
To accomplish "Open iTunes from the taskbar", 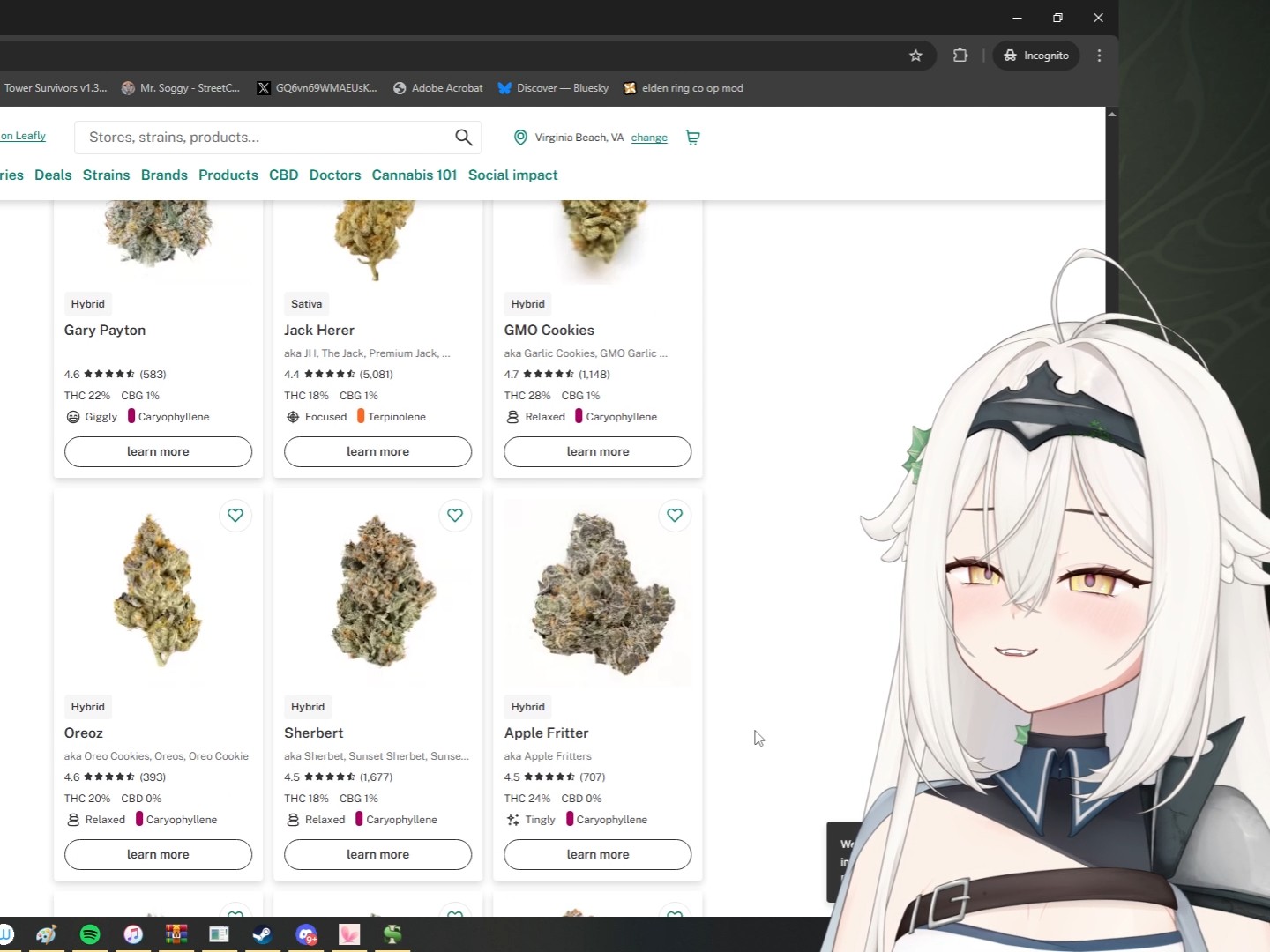I will 133,934.
